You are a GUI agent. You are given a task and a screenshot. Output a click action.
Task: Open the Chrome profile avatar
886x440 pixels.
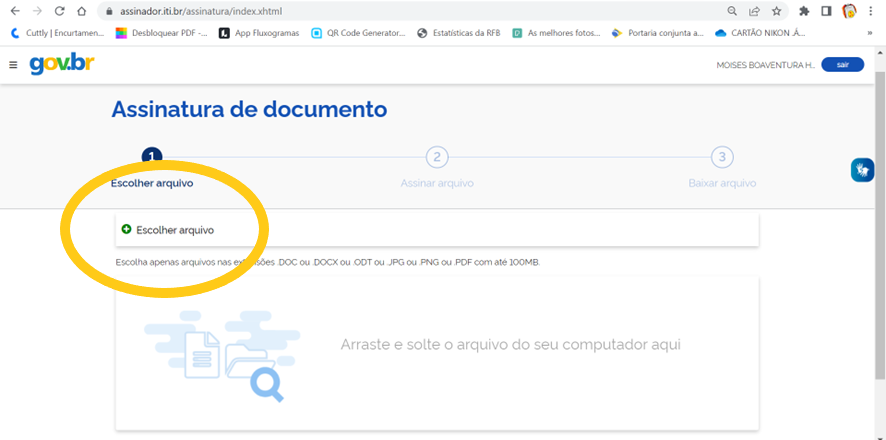click(849, 11)
